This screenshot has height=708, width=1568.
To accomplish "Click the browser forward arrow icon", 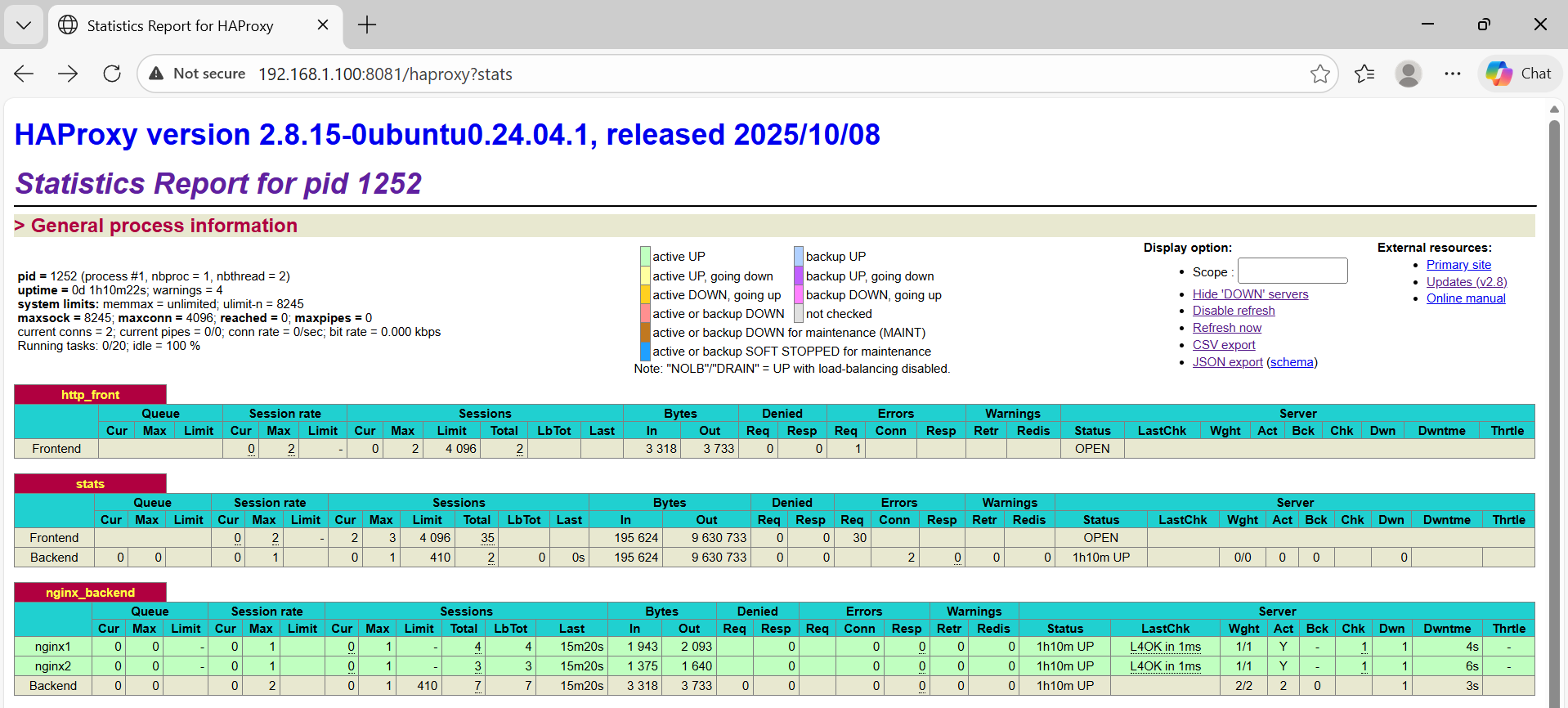I will (68, 74).
